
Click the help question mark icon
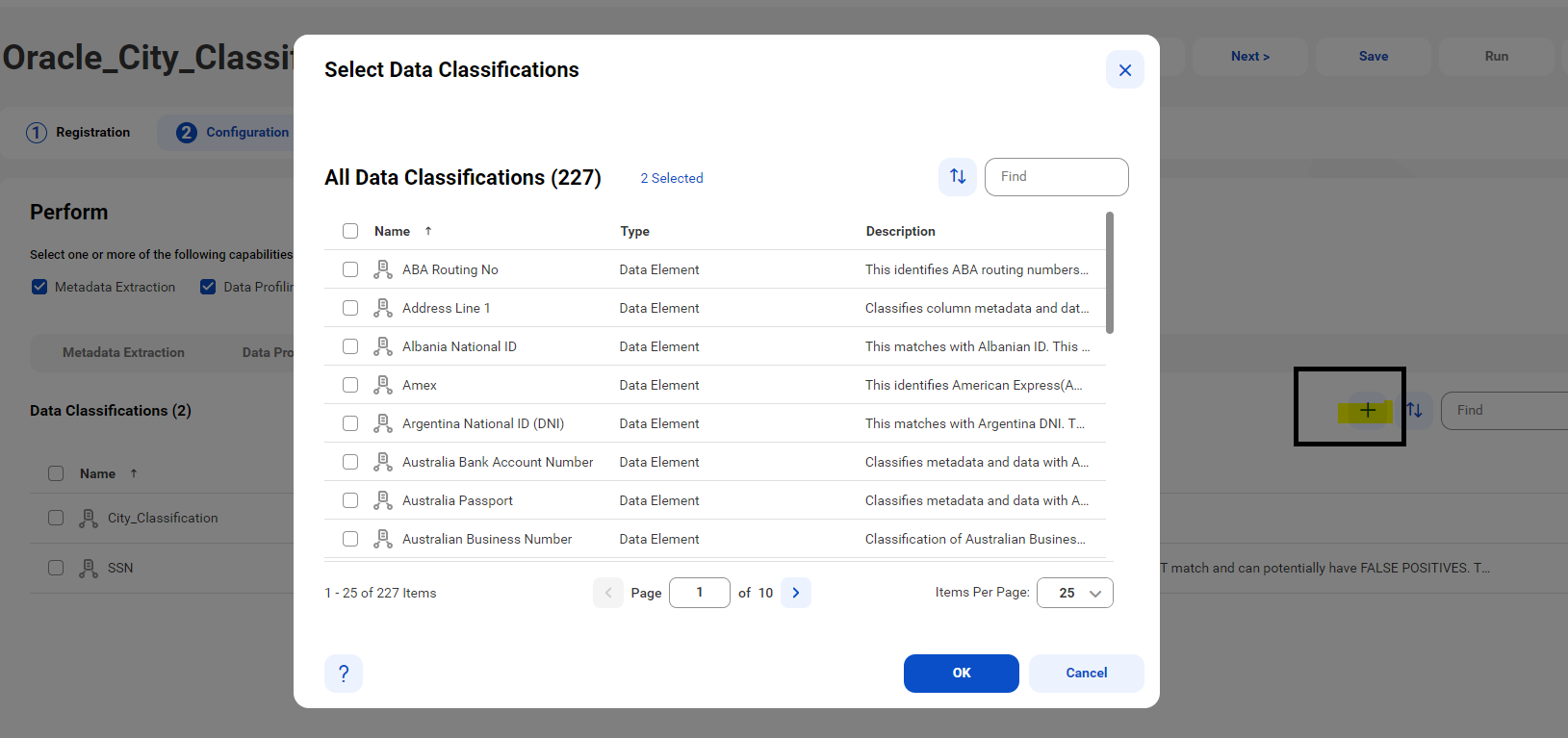pos(344,674)
